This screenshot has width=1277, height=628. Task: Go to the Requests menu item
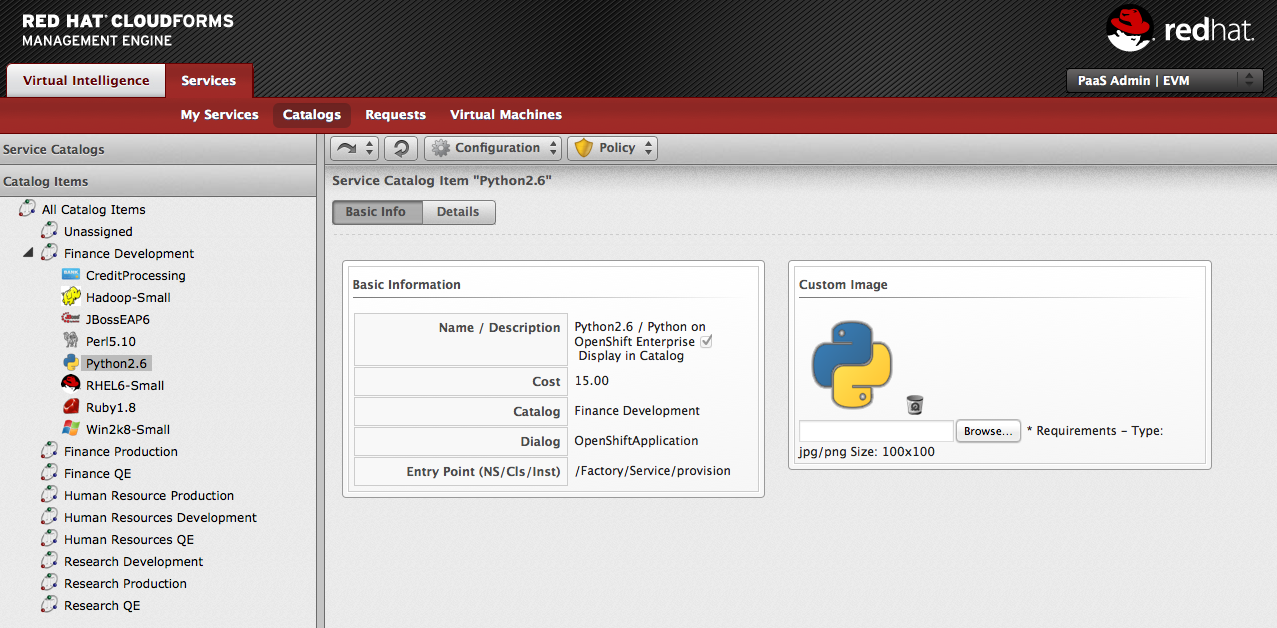pos(395,115)
